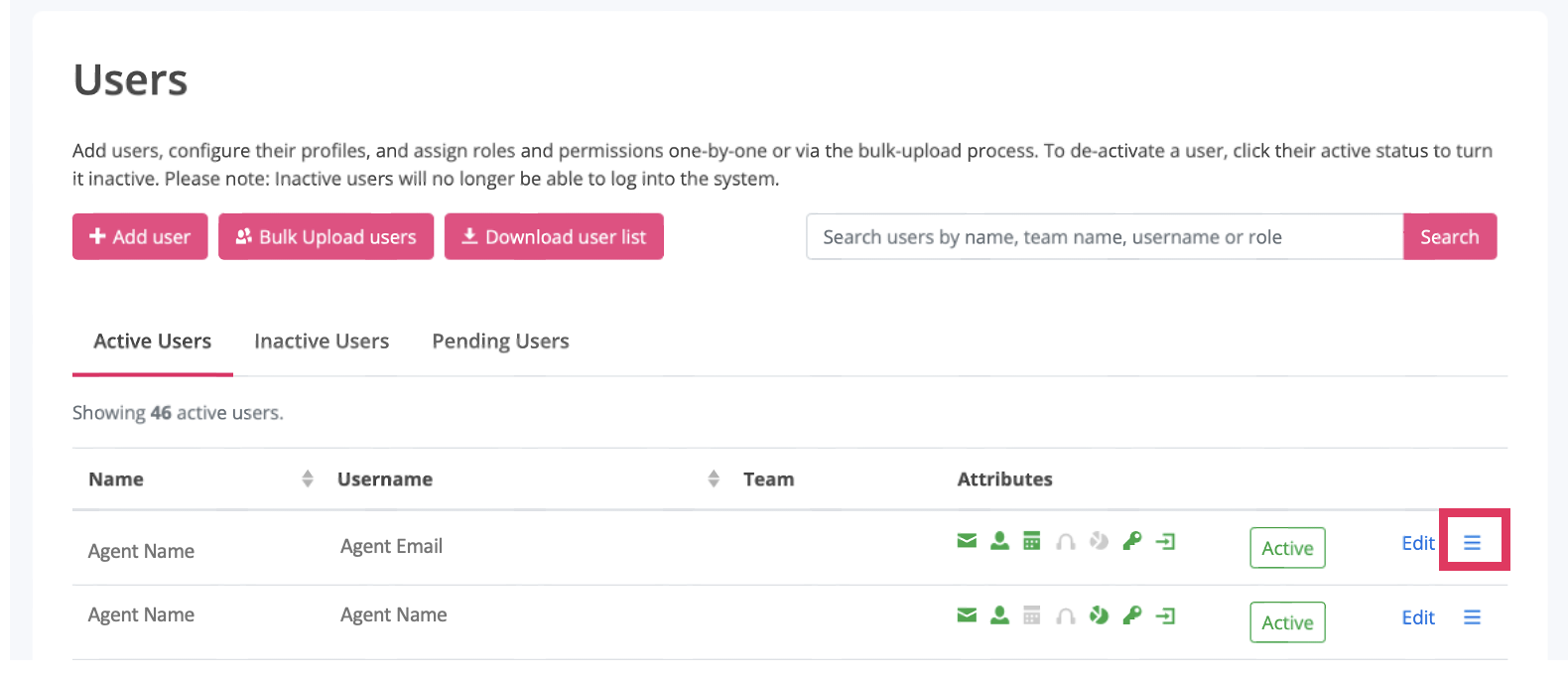Screen dimensions: 1568x679
Task: Click person icon in first user row
Action: click(x=999, y=541)
